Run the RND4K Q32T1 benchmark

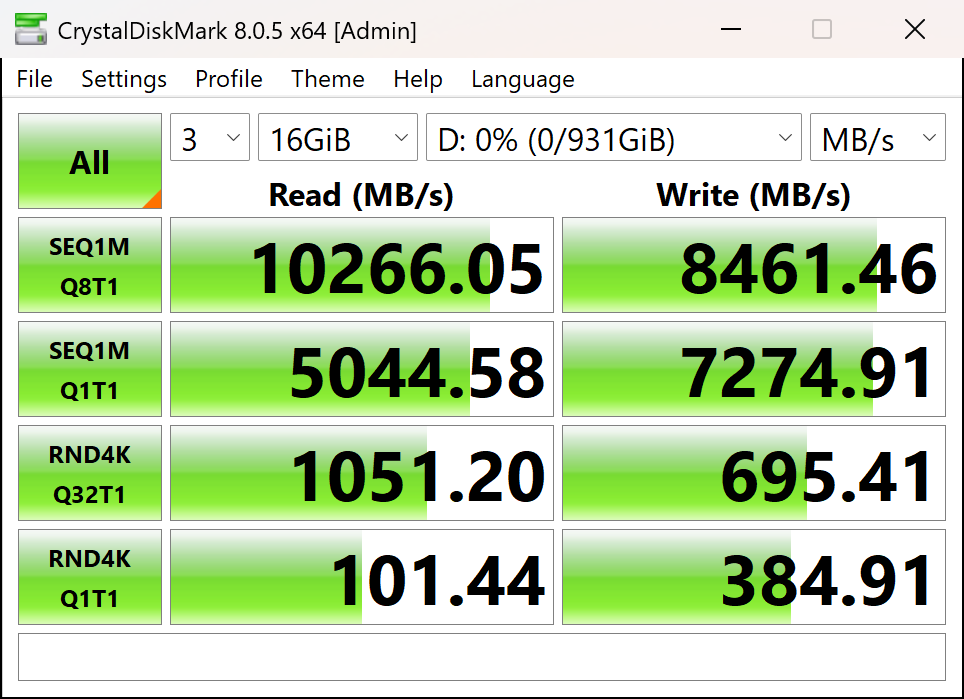coord(90,473)
